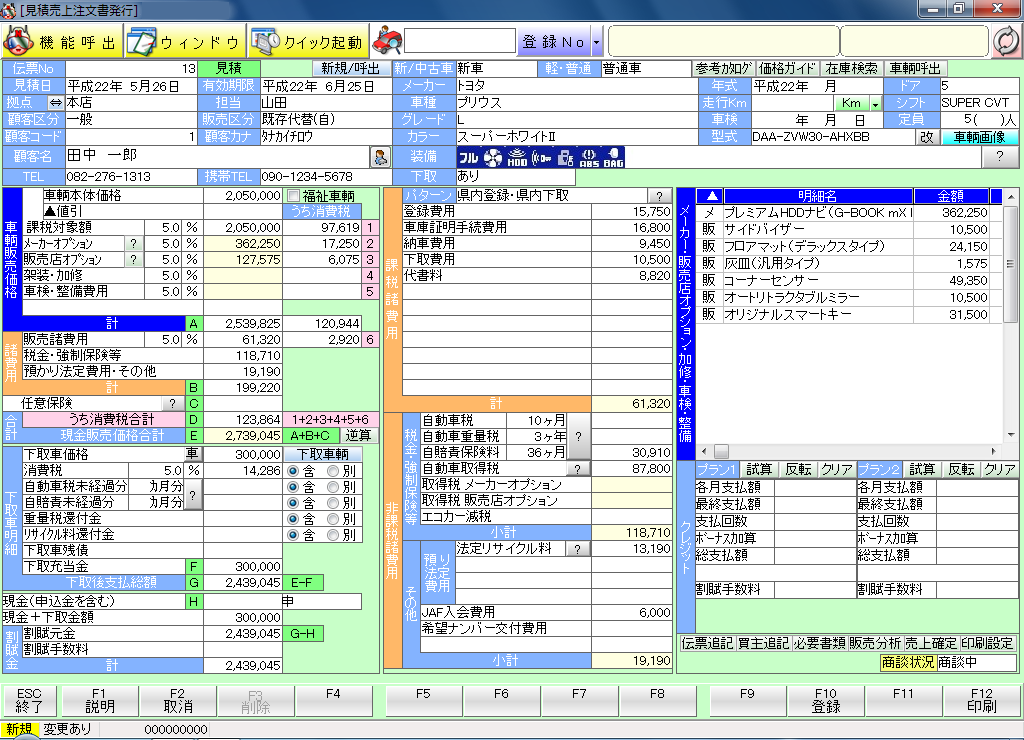Click the 参考カタログ button
The width and height of the screenshot is (1024, 740).
724,69
